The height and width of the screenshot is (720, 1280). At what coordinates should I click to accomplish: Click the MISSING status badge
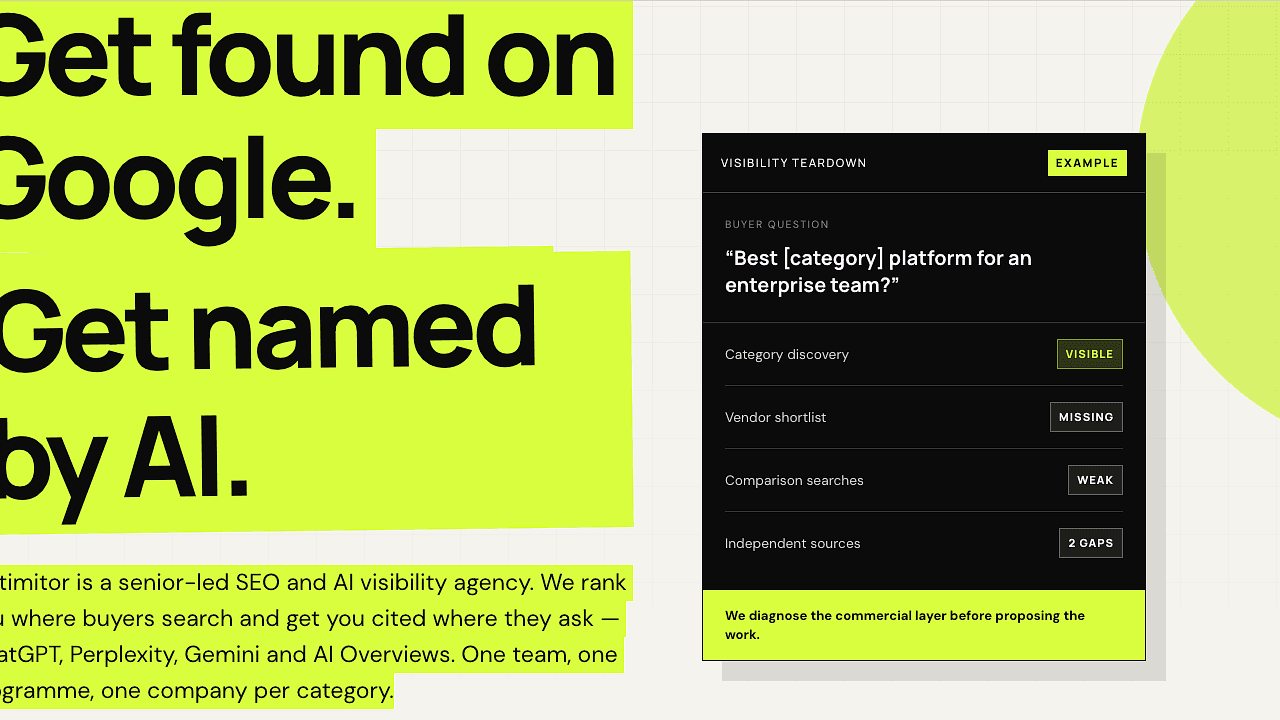click(x=1086, y=417)
